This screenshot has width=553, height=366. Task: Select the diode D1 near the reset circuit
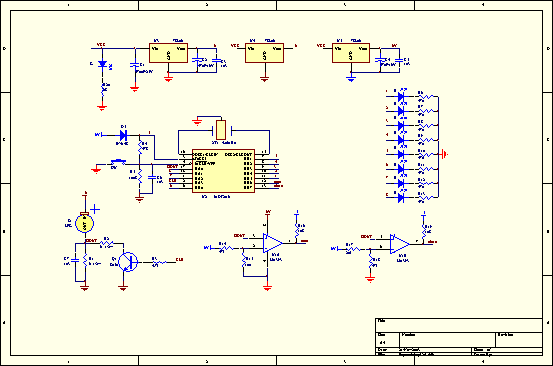click(x=123, y=135)
